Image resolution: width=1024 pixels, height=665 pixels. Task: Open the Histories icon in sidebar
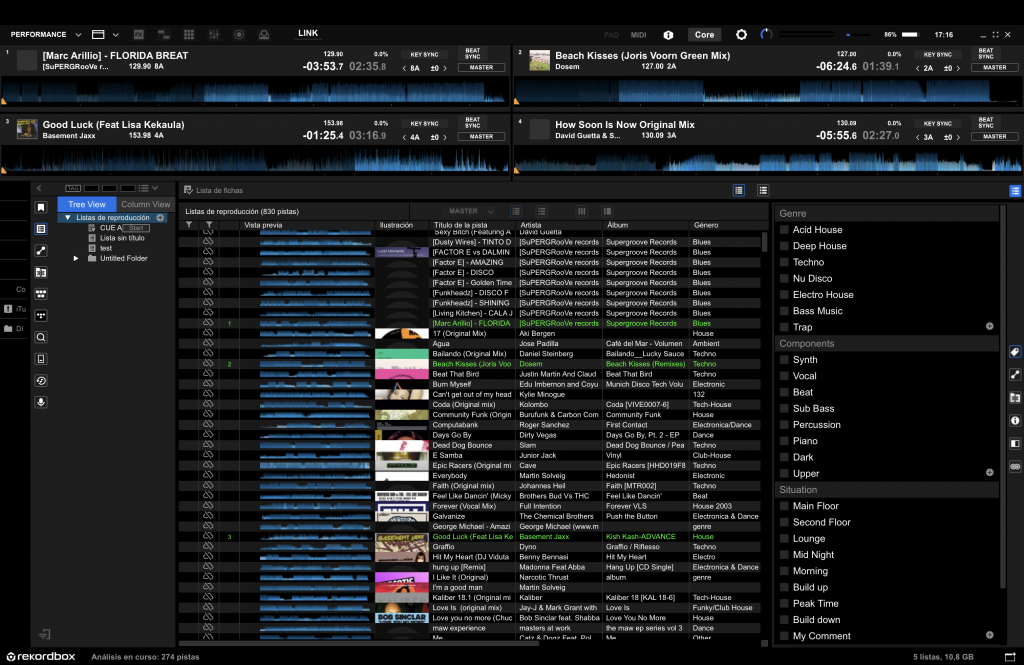pos(41,380)
